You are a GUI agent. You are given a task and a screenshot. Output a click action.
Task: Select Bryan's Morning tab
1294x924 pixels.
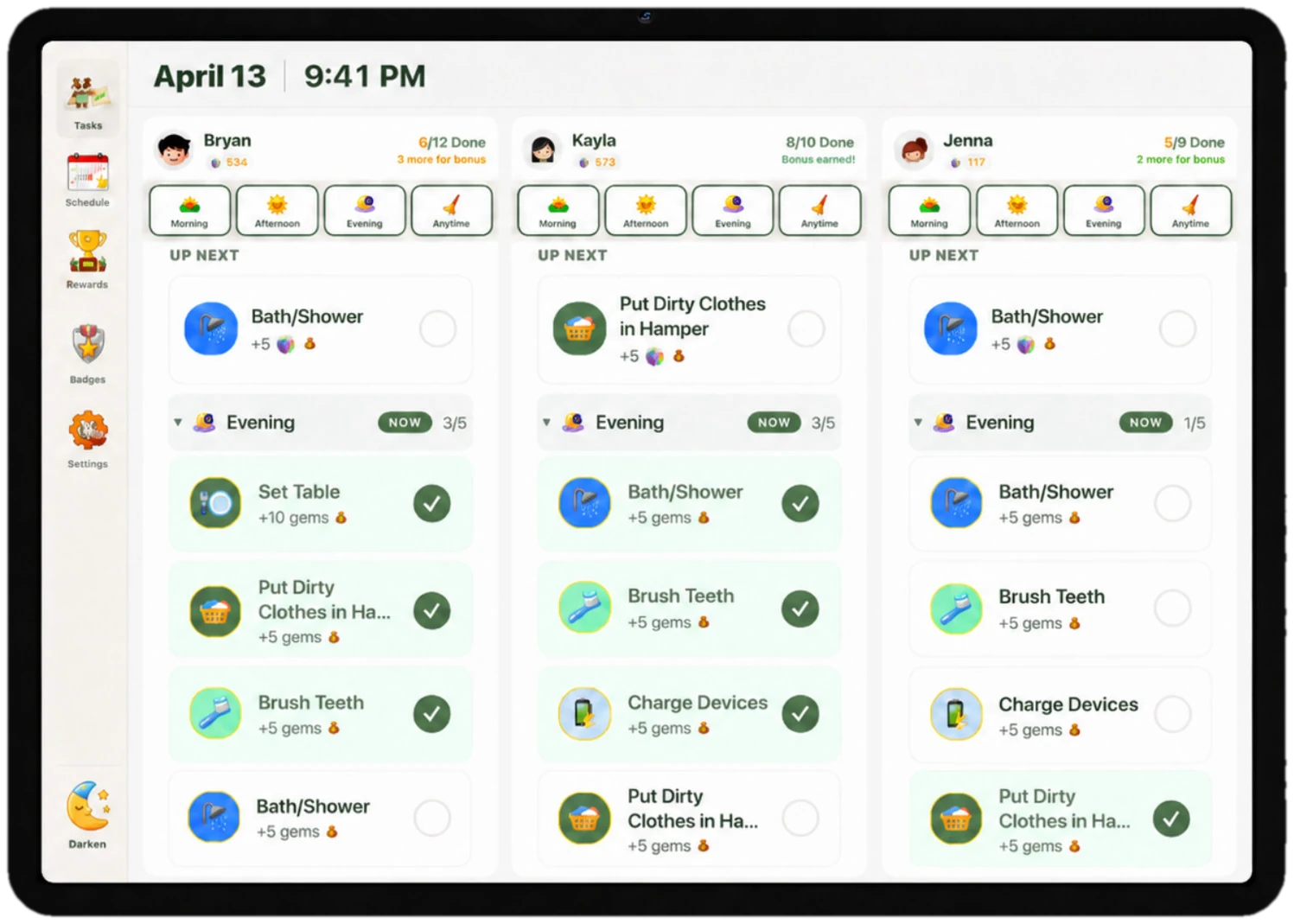pos(189,210)
